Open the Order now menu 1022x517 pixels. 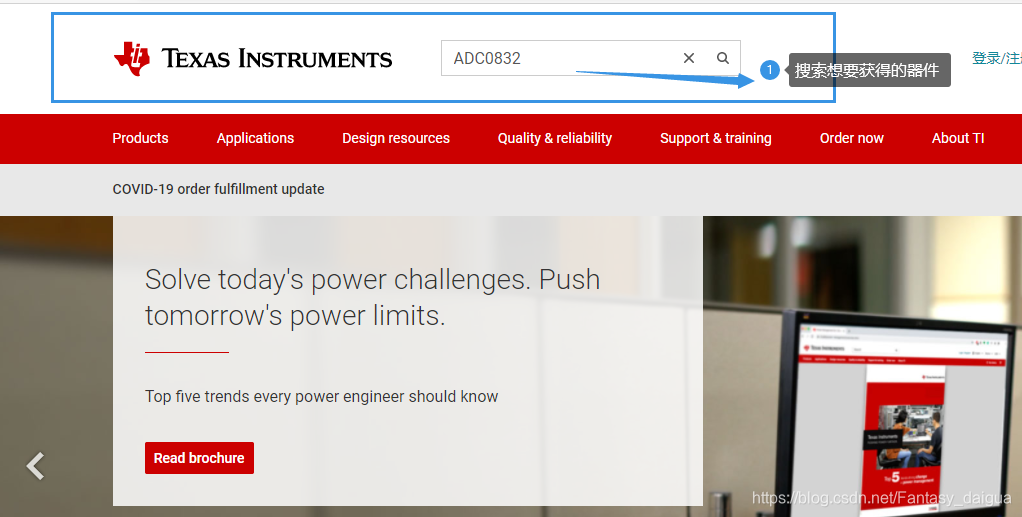851,138
